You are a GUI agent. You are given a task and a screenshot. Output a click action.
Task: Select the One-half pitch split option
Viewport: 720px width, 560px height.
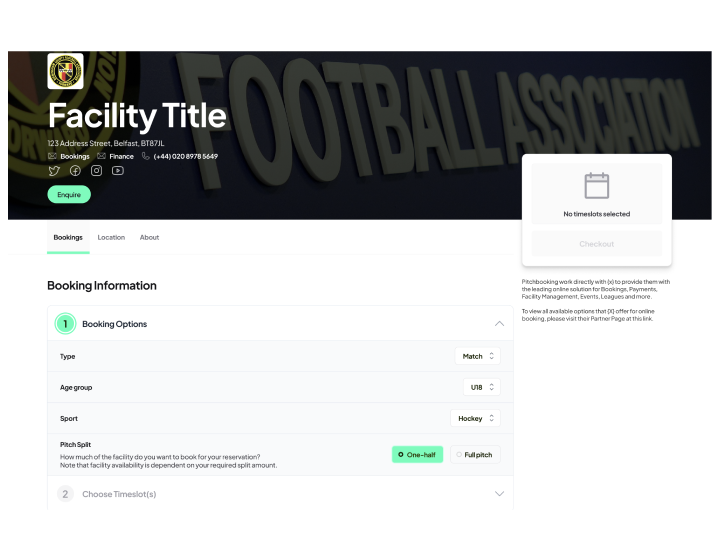[x=417, y=454]
